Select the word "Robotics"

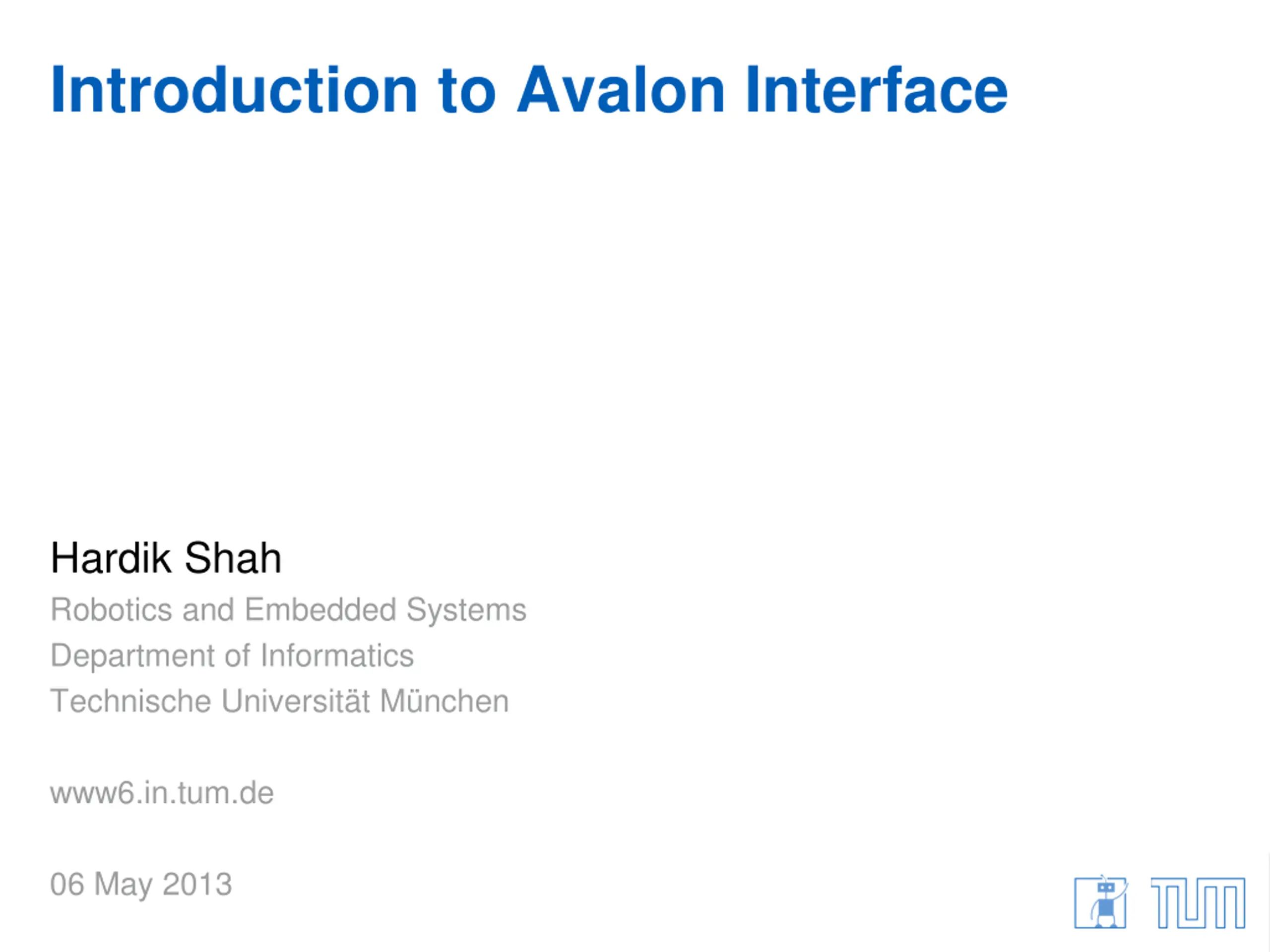point(112,609)
